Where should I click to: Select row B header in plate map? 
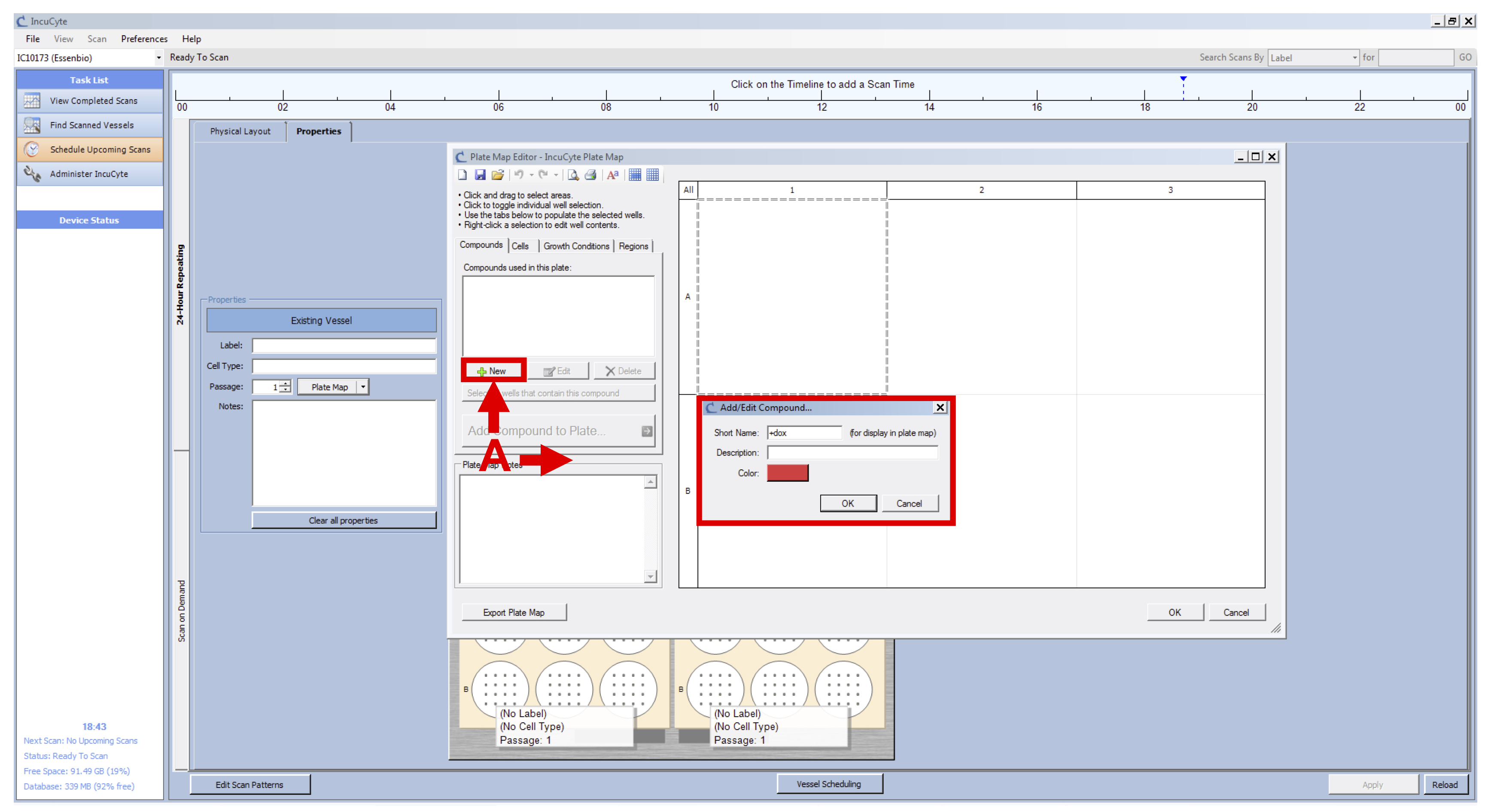[688, 491]
